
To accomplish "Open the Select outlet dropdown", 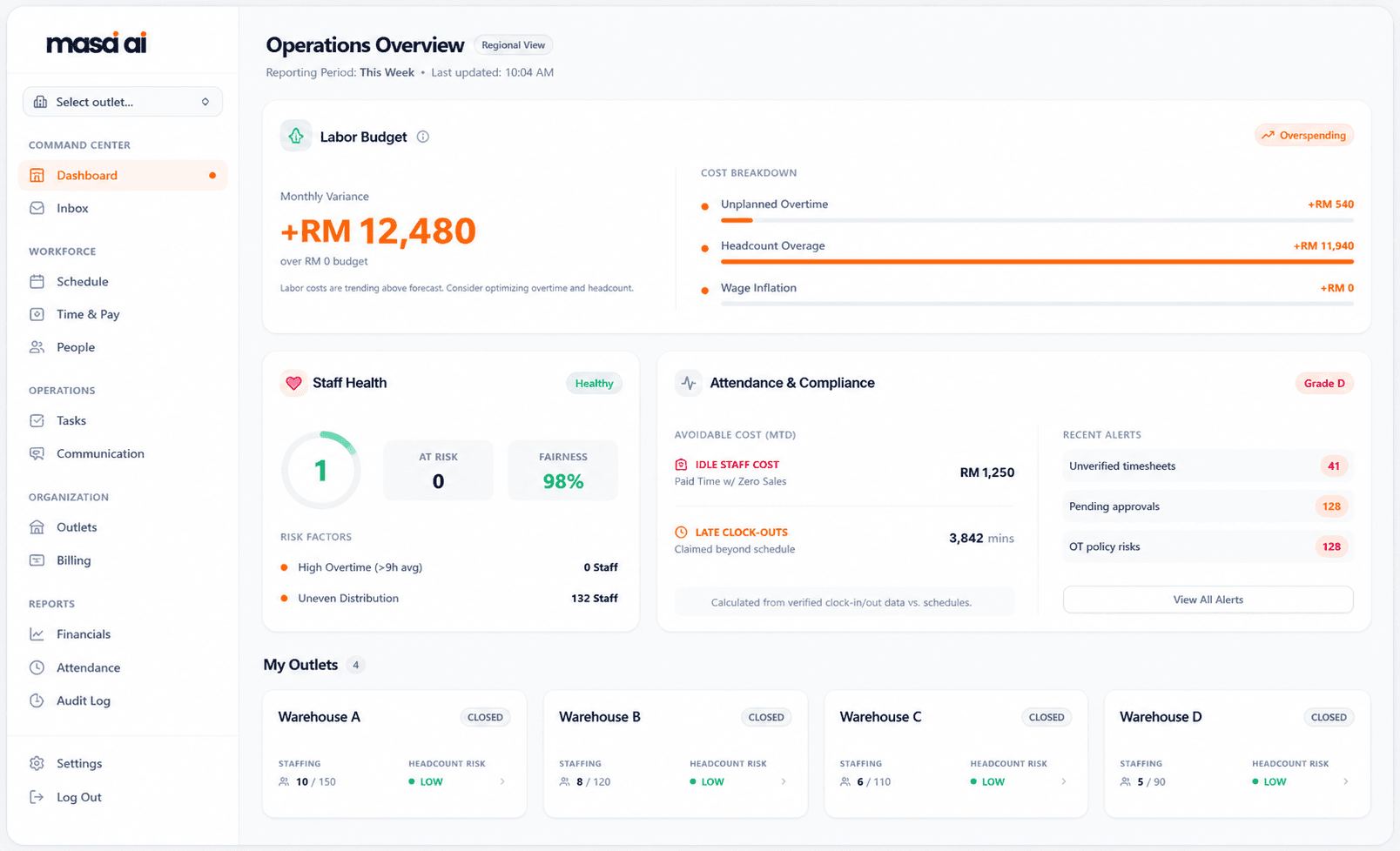I will pos(123,102).
